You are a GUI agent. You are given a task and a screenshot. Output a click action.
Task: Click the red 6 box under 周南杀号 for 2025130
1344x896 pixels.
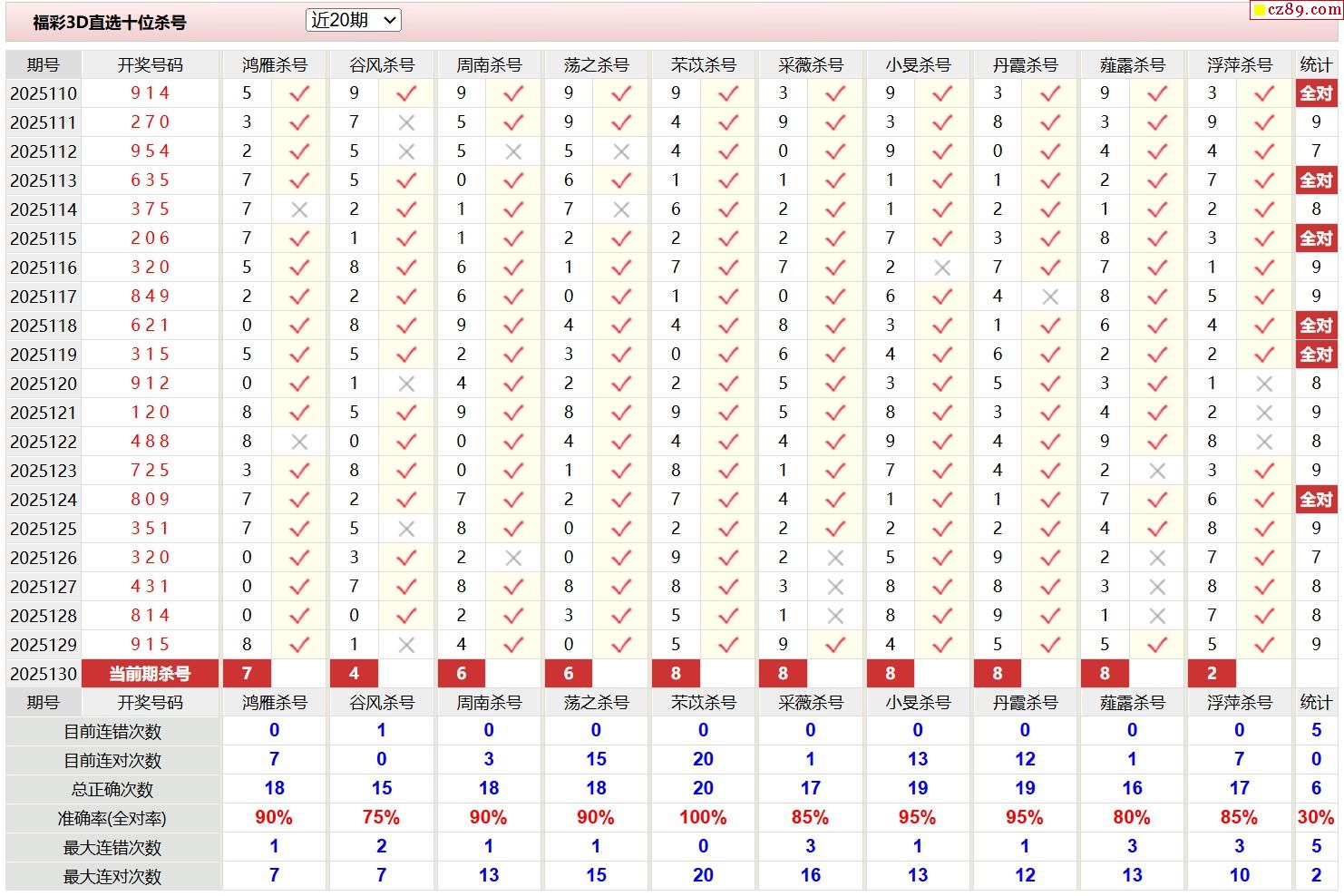pyautogui.click(x=461, y=674)
